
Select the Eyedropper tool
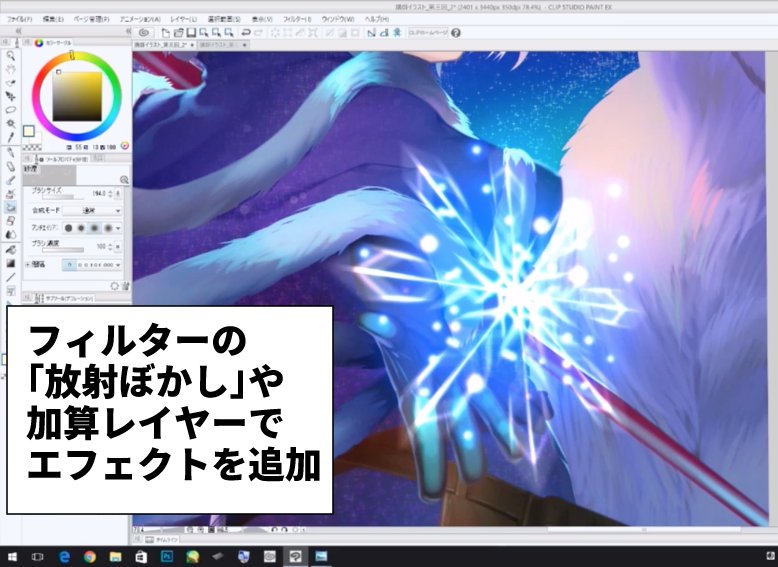(x=10, y=136)
